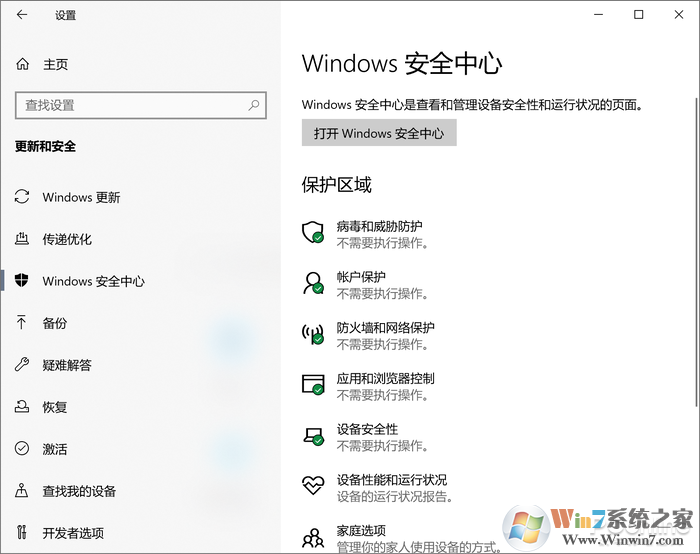Screen dimensions: 700x554
Task: Click the 设备安全性 laptop icon
Action: (313, 436)
